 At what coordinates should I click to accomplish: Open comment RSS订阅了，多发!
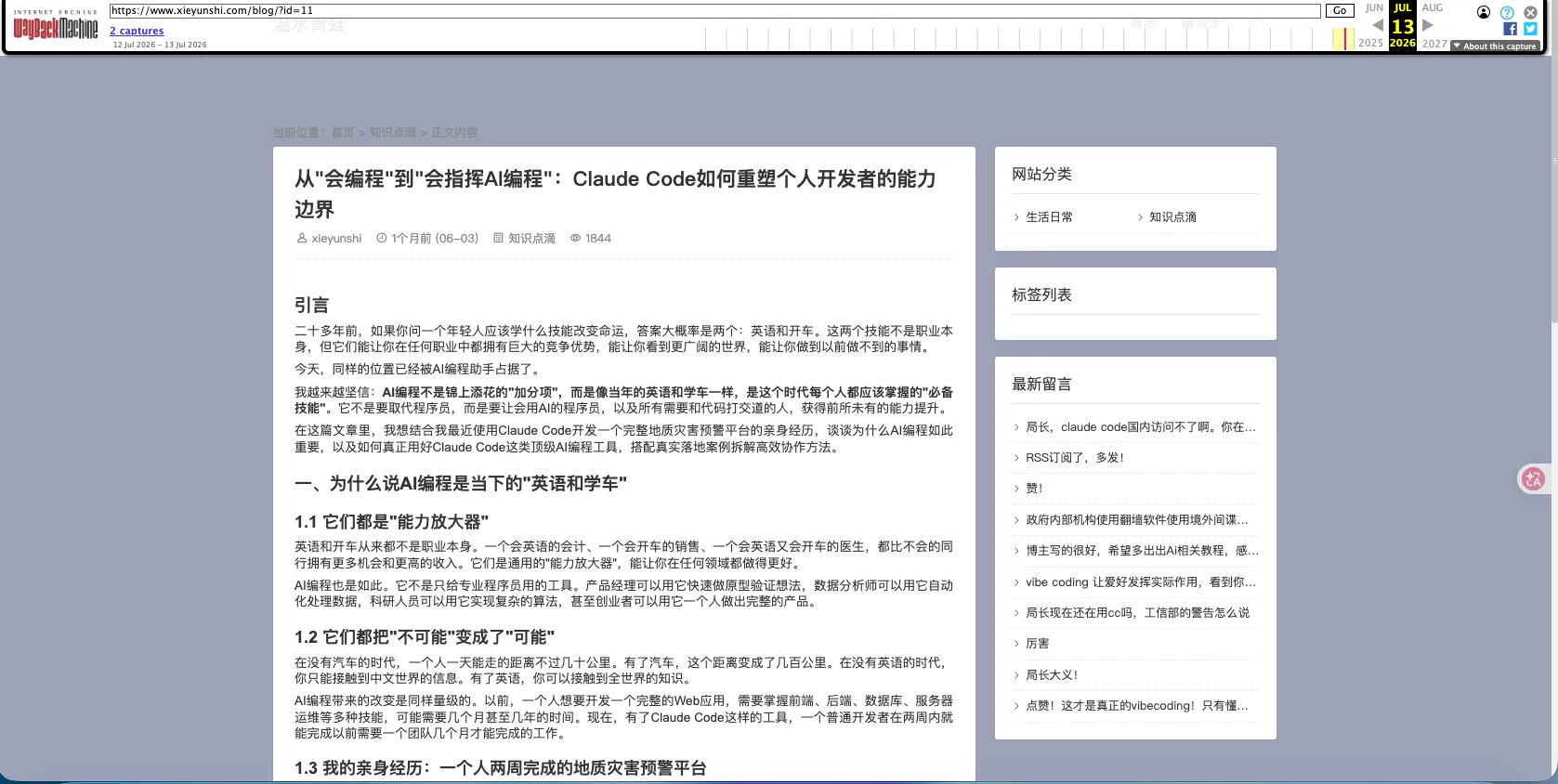point(1075,458)
